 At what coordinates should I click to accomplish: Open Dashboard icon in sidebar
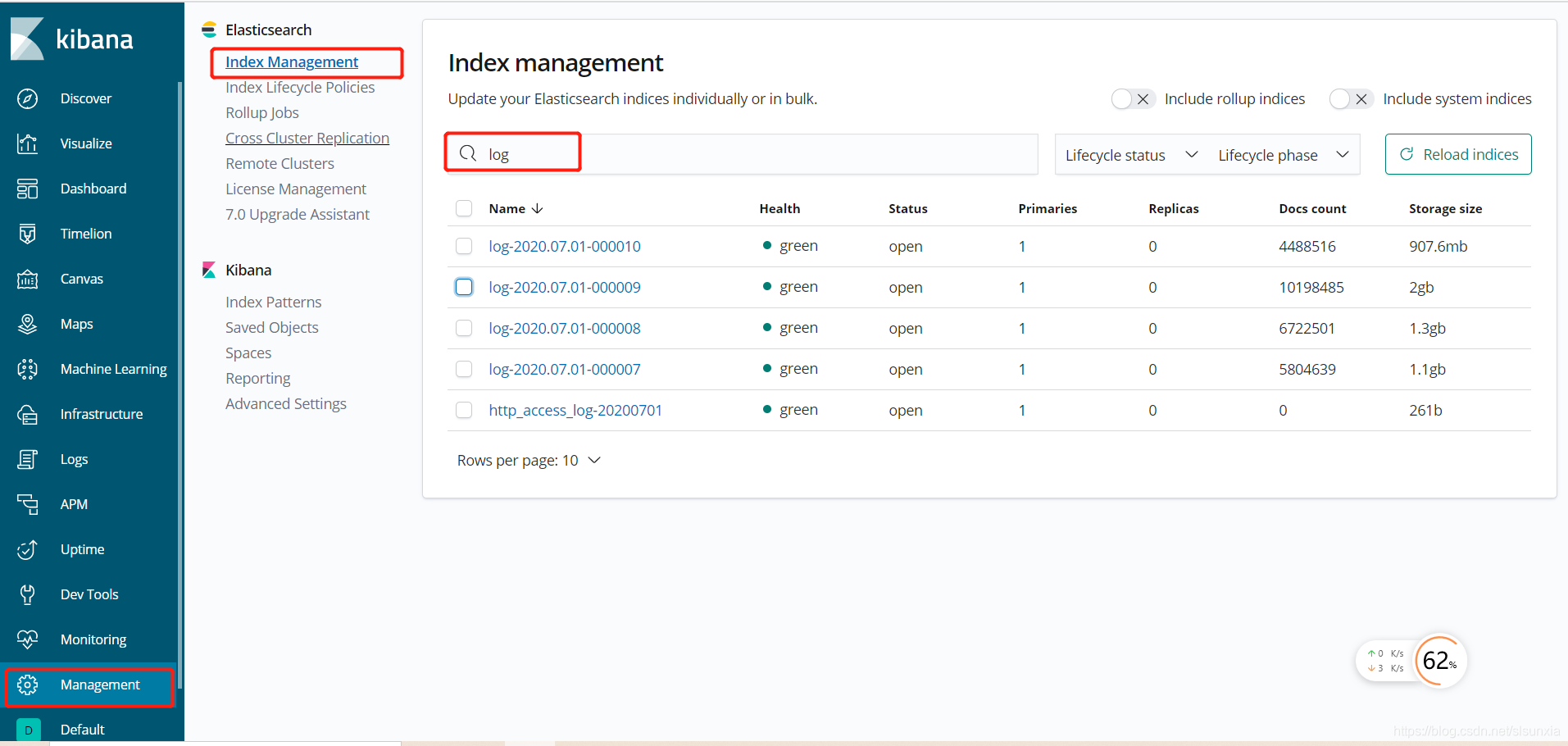pos(27,189)
